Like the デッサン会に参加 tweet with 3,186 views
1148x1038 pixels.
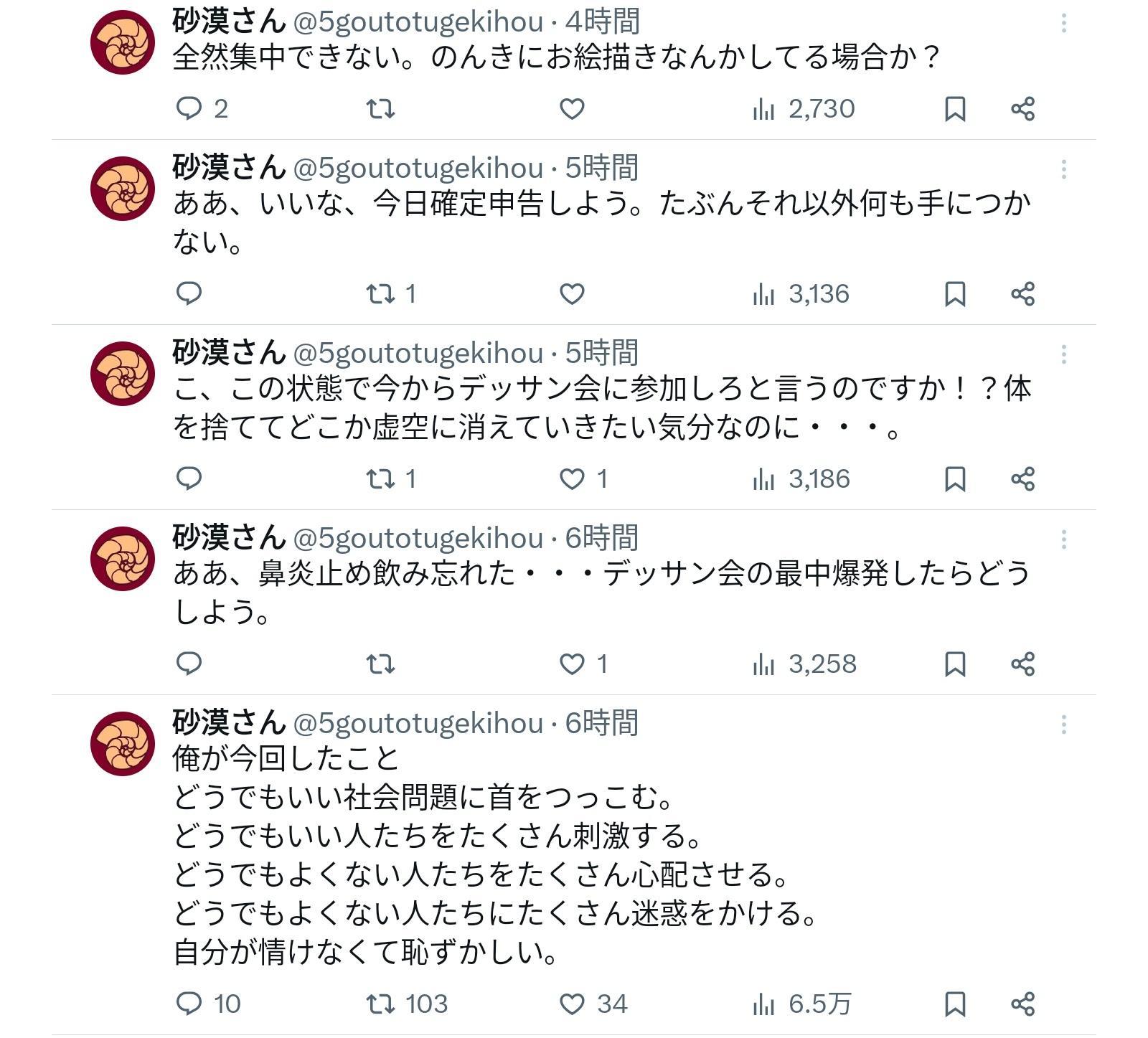click(x=572, y=479)
